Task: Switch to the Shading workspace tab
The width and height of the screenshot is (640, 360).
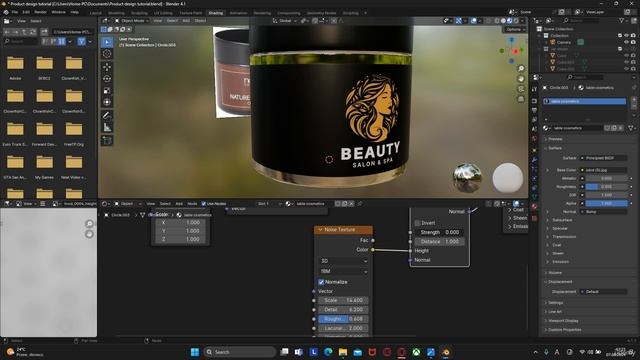Action: pyautogui.click(x=216, y=13)
